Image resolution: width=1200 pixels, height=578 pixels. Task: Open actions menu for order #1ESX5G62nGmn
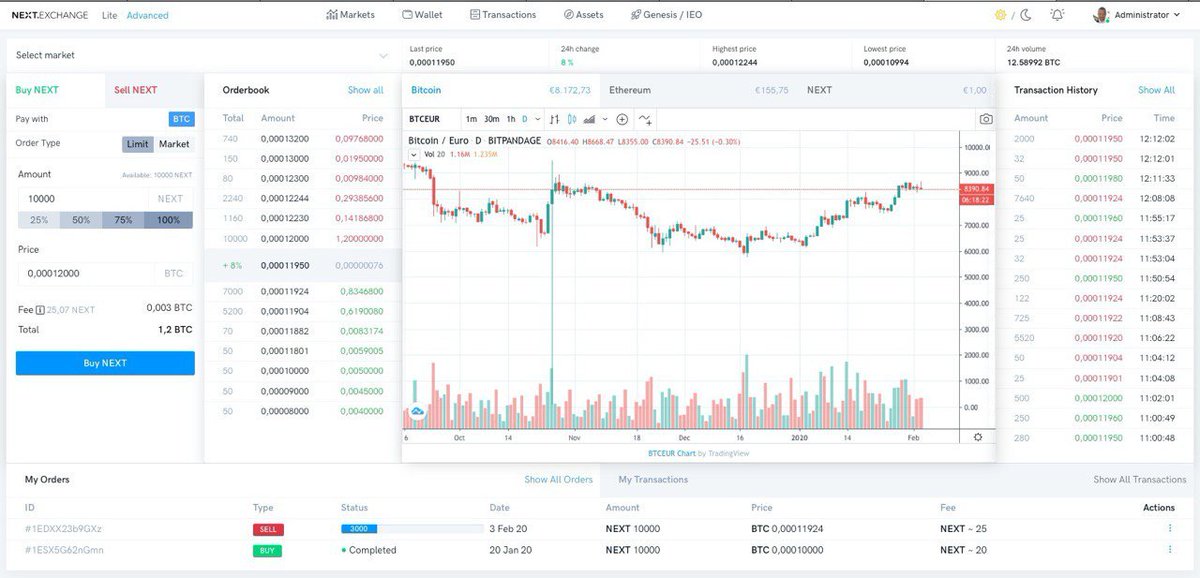tap(1169, 550)
